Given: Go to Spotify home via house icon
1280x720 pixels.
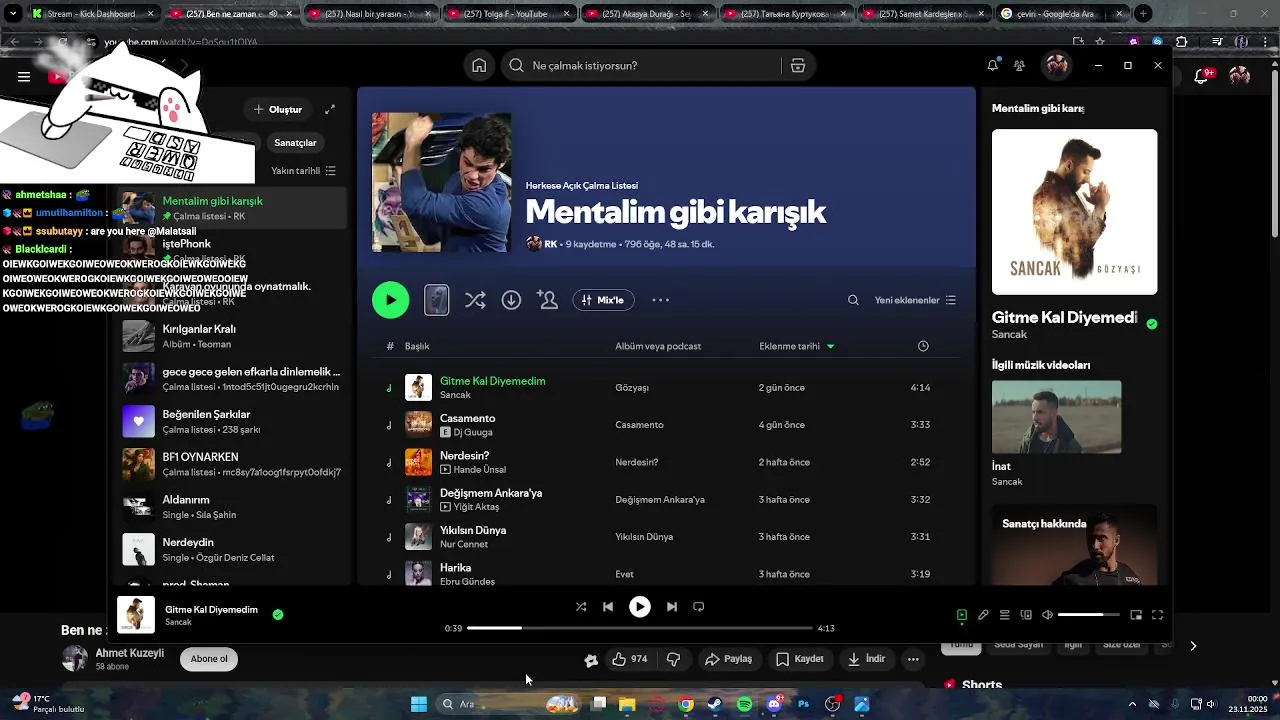Looking at the screenshot, I should point(479,65).
